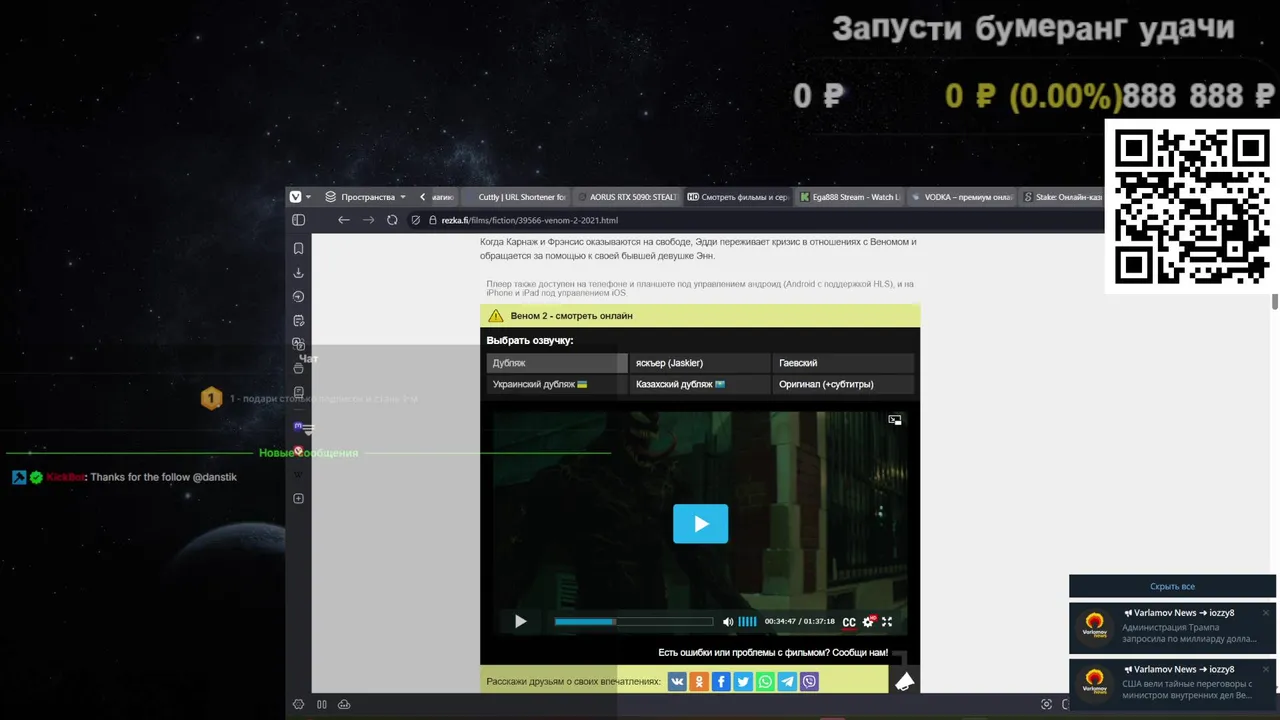Open the browser settings gear in status bar
The width and height of the screenshot is (1280, 720).
tap(298, 704)
